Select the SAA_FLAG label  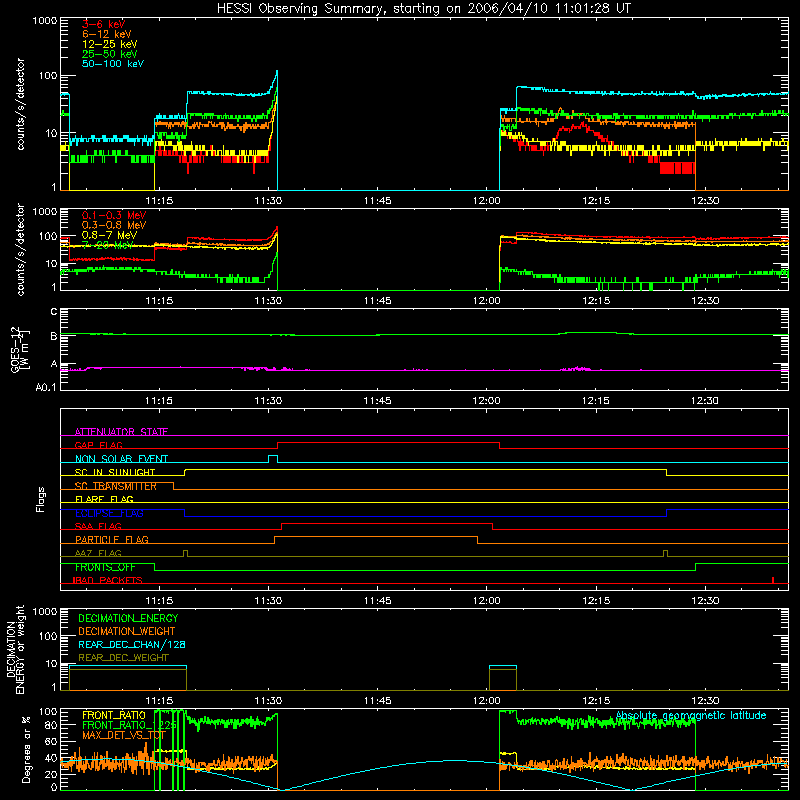point(98,526)
